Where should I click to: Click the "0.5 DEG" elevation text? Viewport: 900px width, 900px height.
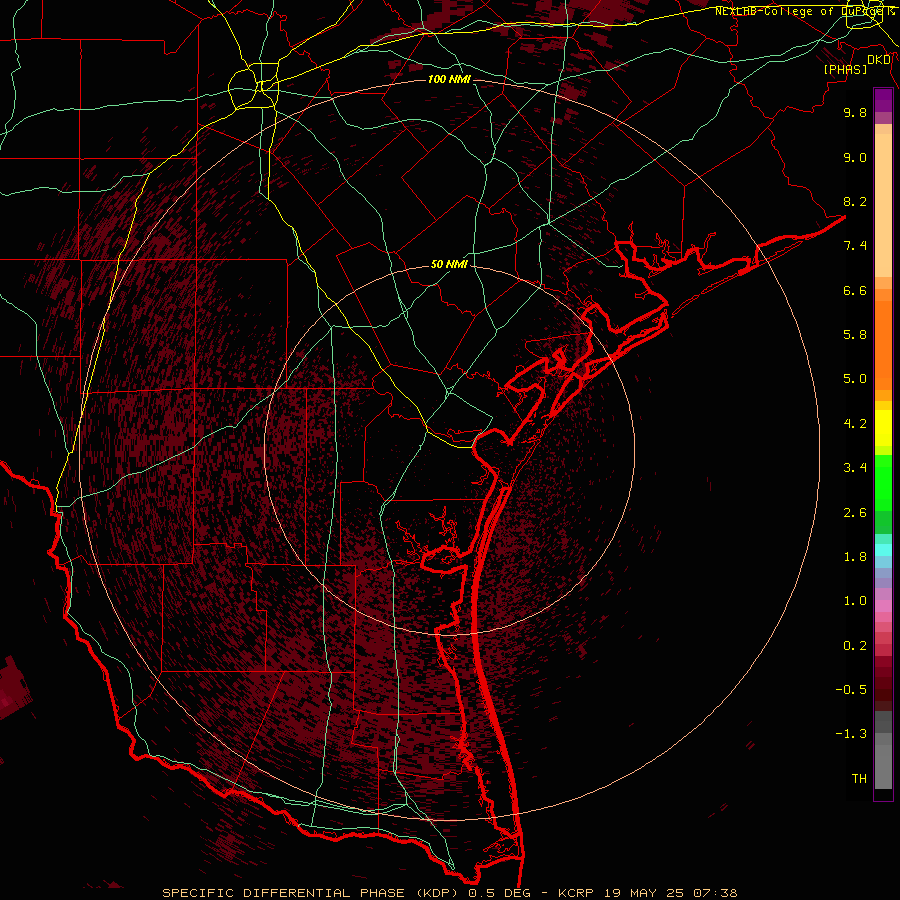499,893
